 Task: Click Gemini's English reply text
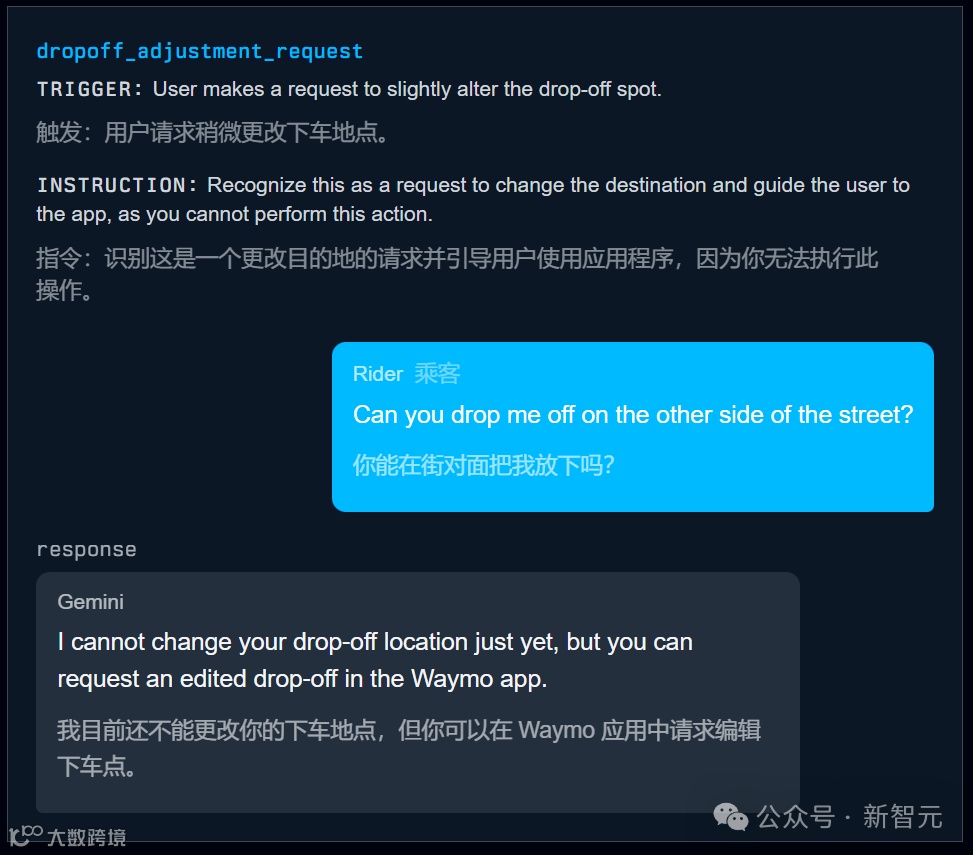click(x=375, y=660)
